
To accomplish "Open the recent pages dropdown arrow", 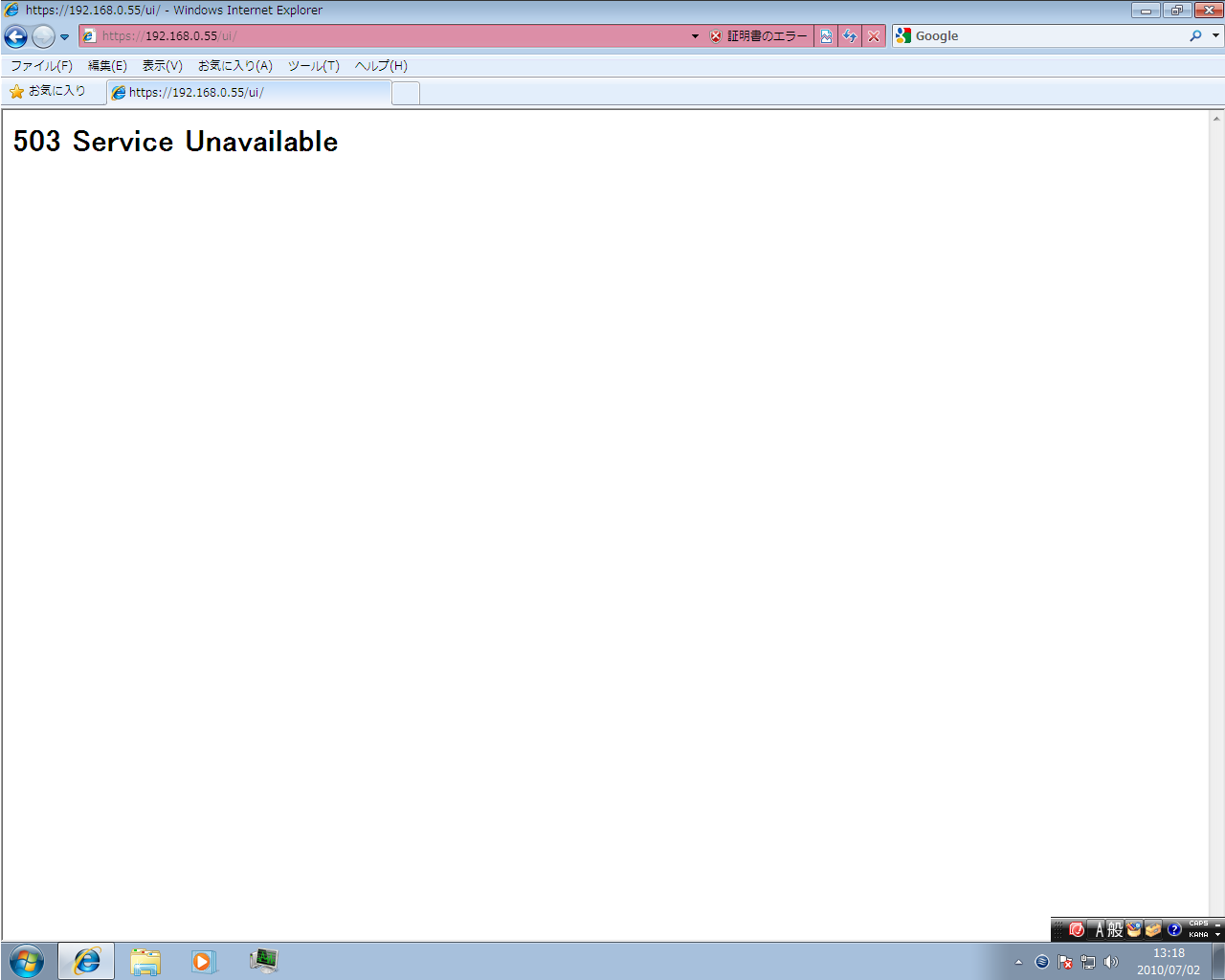I will (64, 37).
